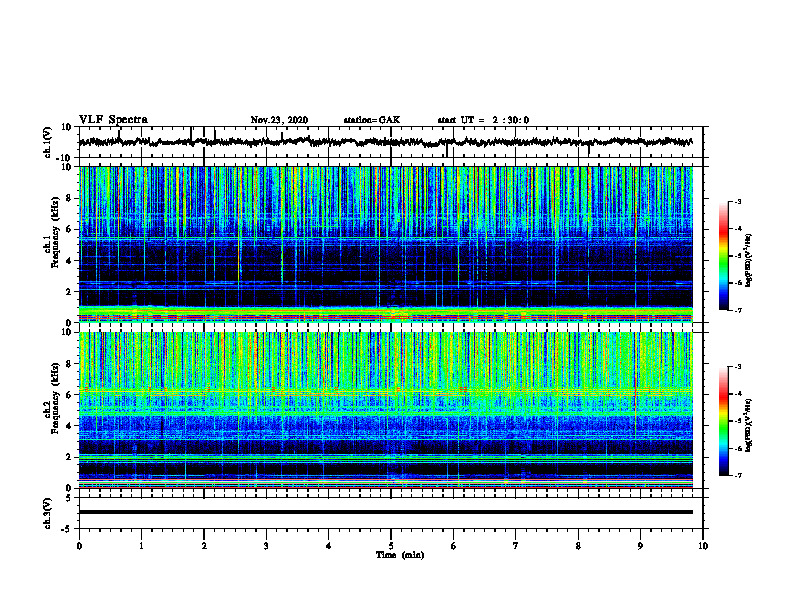The height and width of the screenshot is (612, 792).
Task: Click the ch.1 "Frequency (kHz)" axis label
Action: pyautogui.click(x=56, y=231)
